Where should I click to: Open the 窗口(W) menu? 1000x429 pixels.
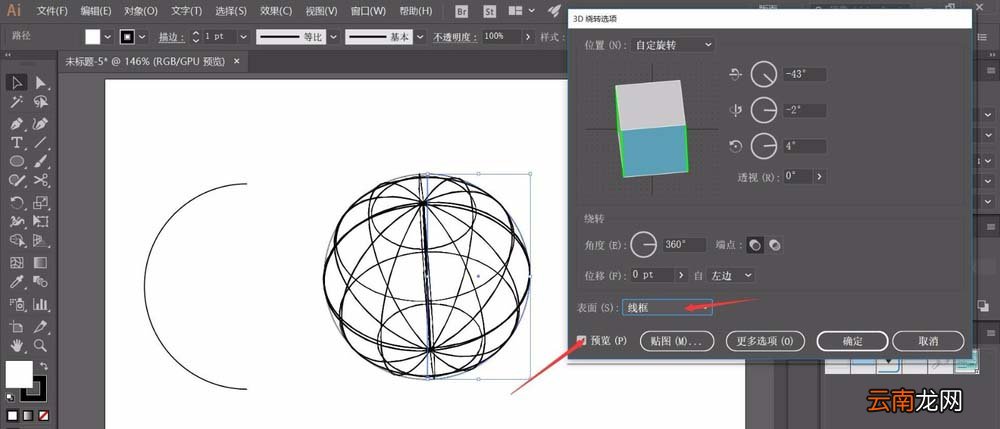tap(368, 11)
